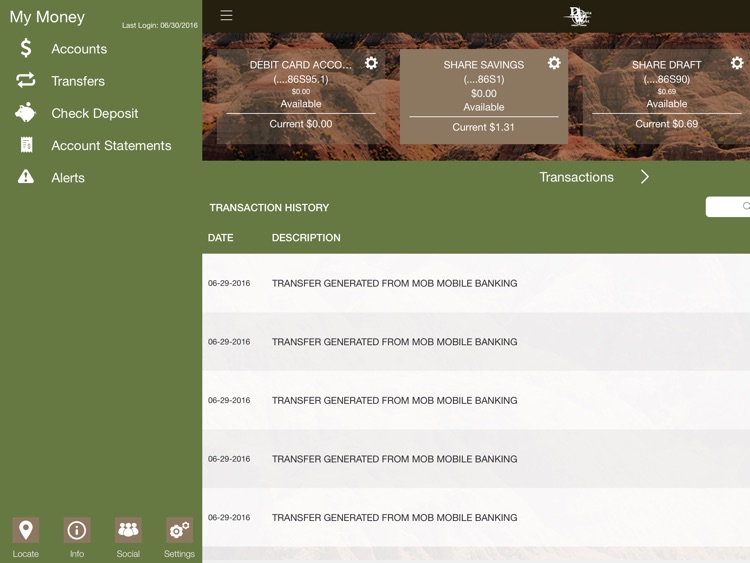Click the transaction history search field

[x=728, y=207]
